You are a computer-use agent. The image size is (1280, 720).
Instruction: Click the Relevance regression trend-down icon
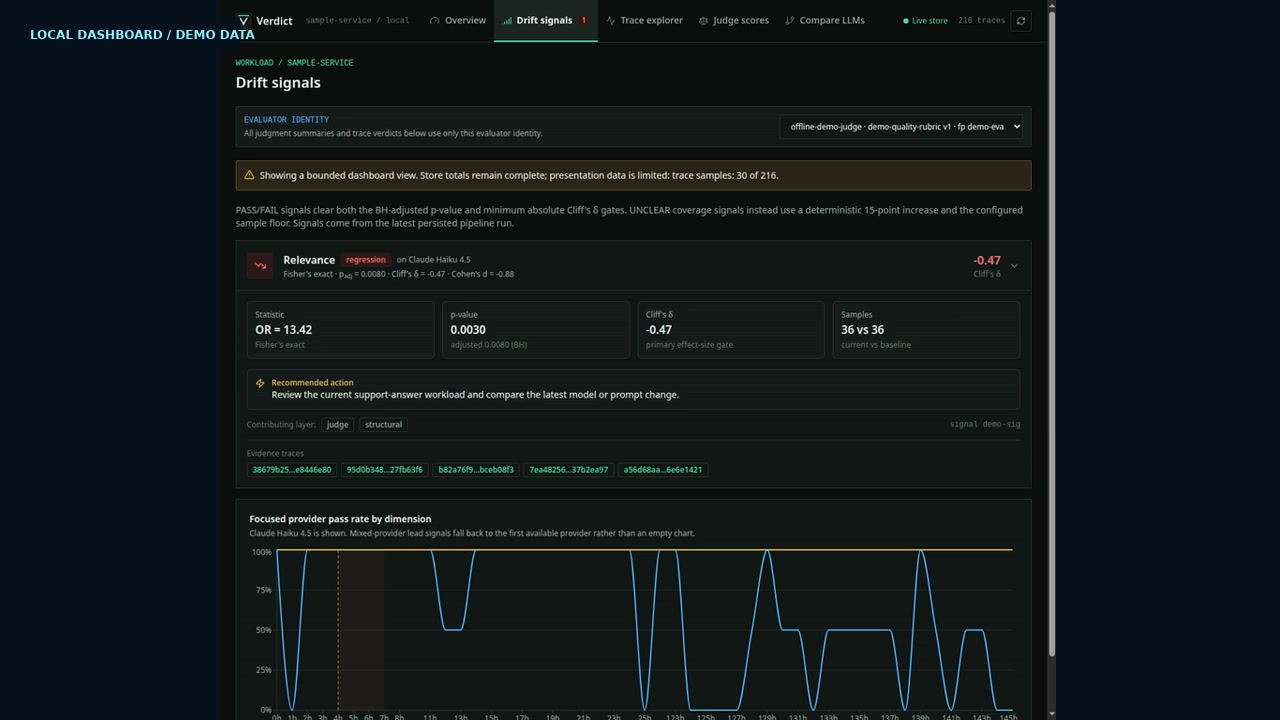pos(260,265)
